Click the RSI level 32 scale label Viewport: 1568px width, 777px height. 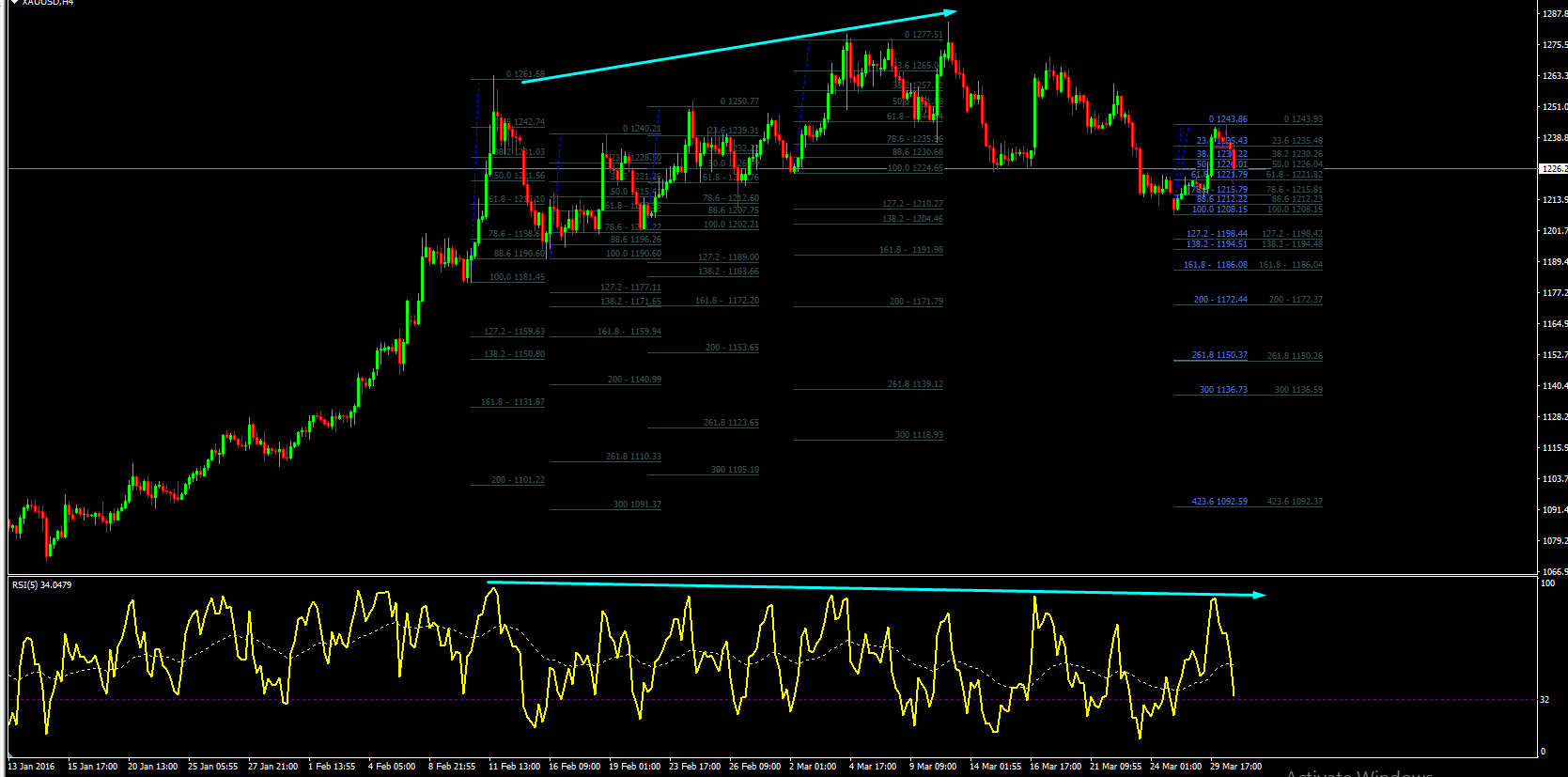(1545, 700)
